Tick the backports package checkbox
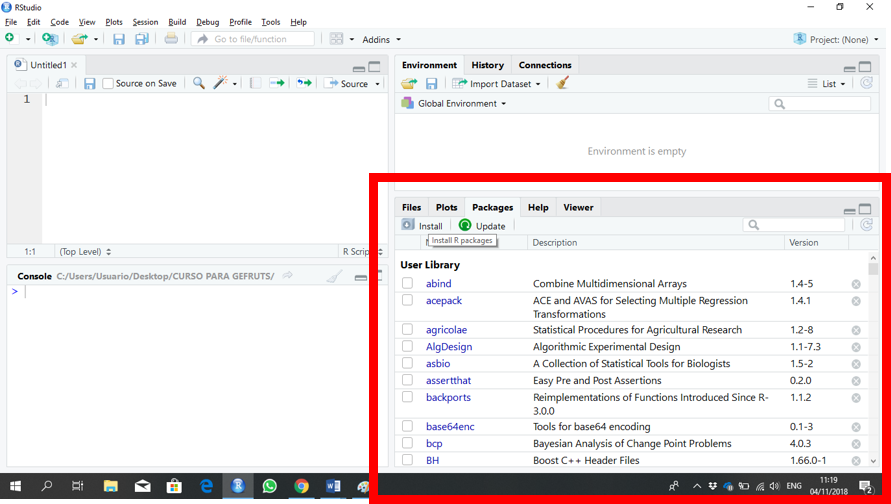 click(x=407, y=397)
